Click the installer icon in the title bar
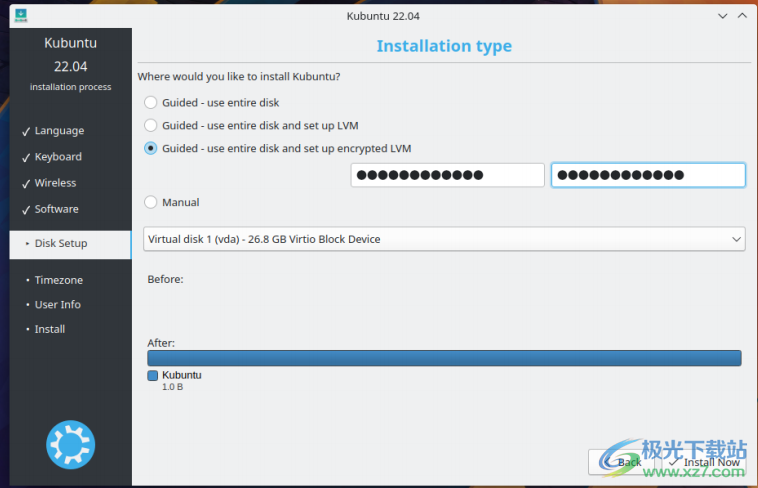 pos(21,16)
